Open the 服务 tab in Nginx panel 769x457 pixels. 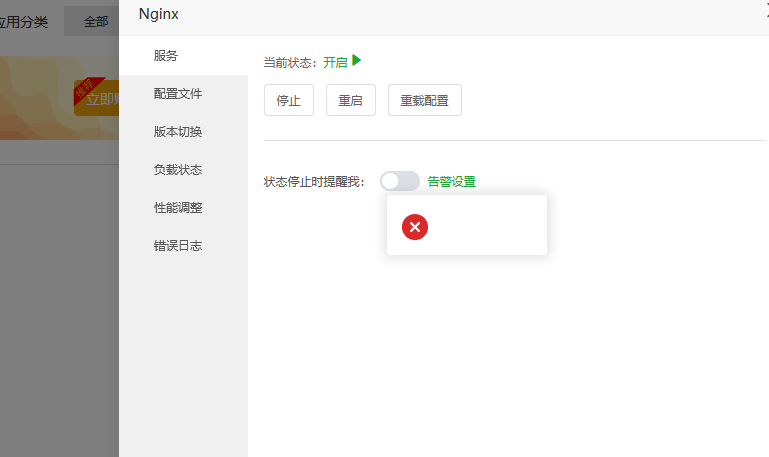pyautogui.click(x=183, y=55)
